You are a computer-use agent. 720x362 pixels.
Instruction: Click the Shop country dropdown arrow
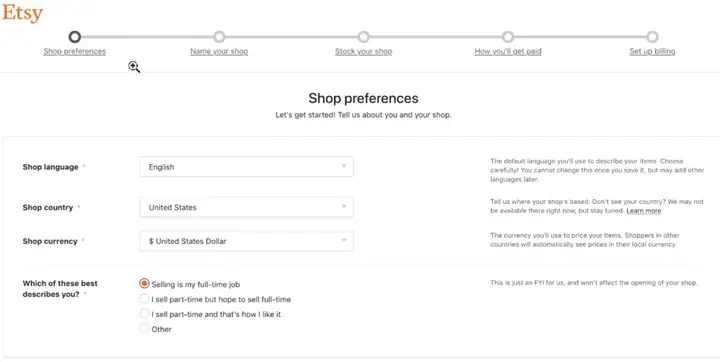click(343, 207)
